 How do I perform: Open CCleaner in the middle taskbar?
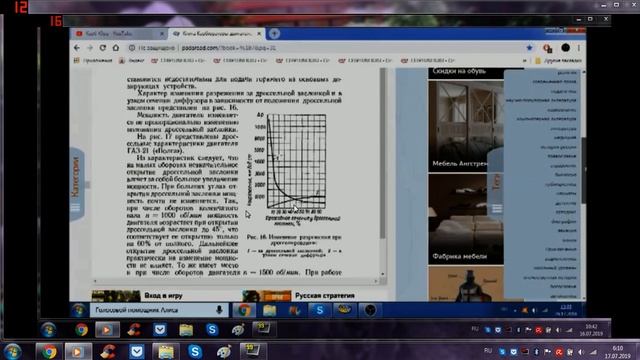(134, 329)
